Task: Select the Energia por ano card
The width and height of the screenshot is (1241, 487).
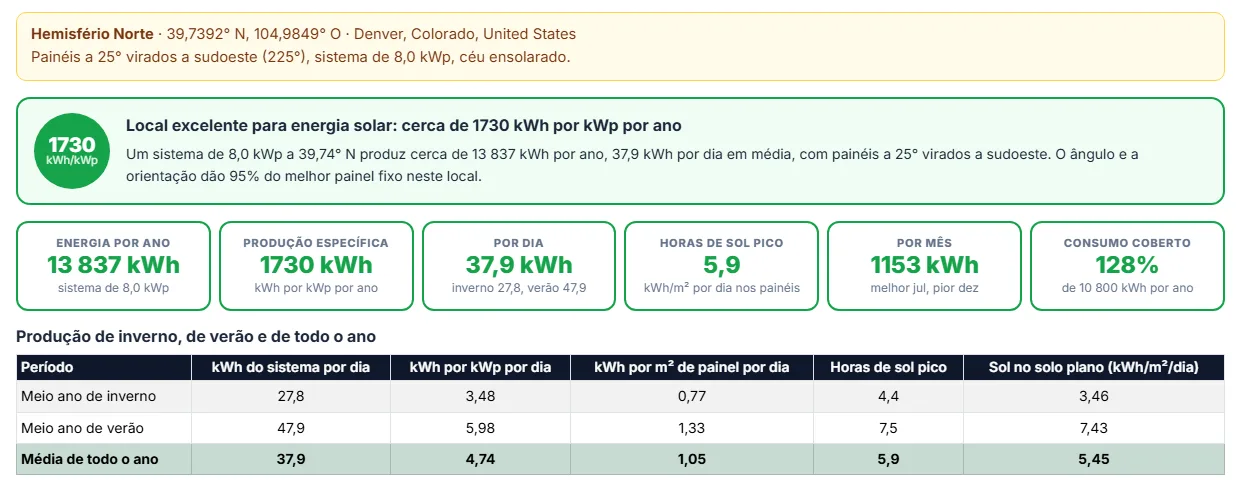Action: coord(113,266)
